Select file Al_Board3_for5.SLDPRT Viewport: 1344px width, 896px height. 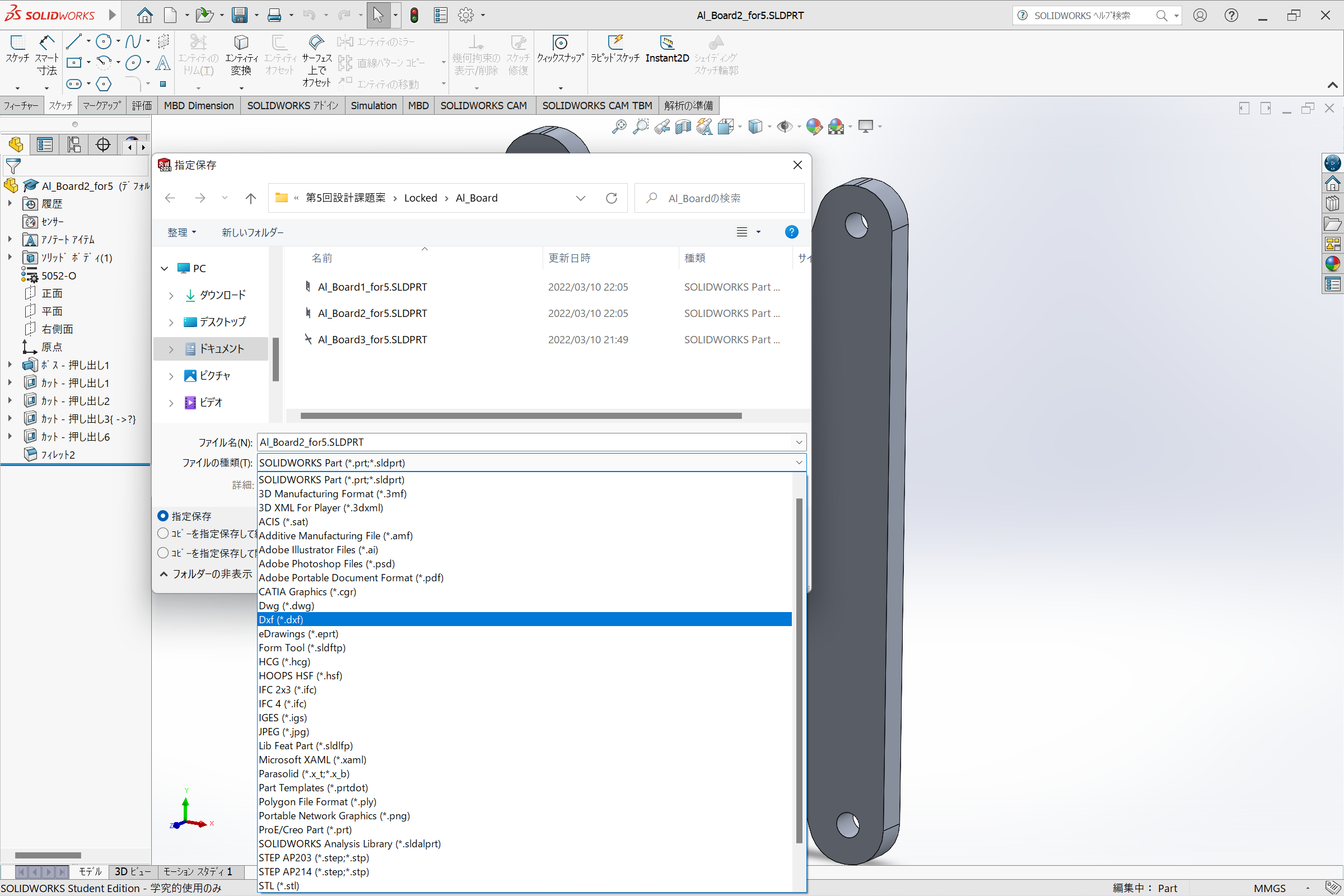pyautogui.click(x=372, y=340)
